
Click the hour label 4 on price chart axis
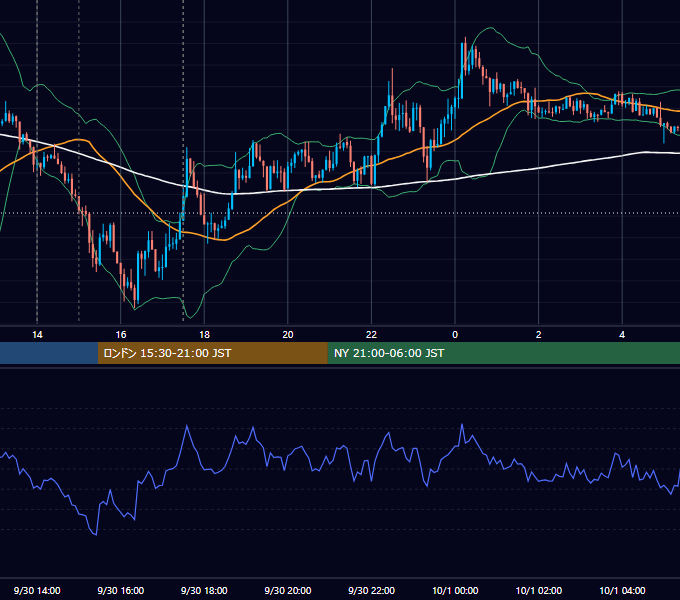click(622, 335)
